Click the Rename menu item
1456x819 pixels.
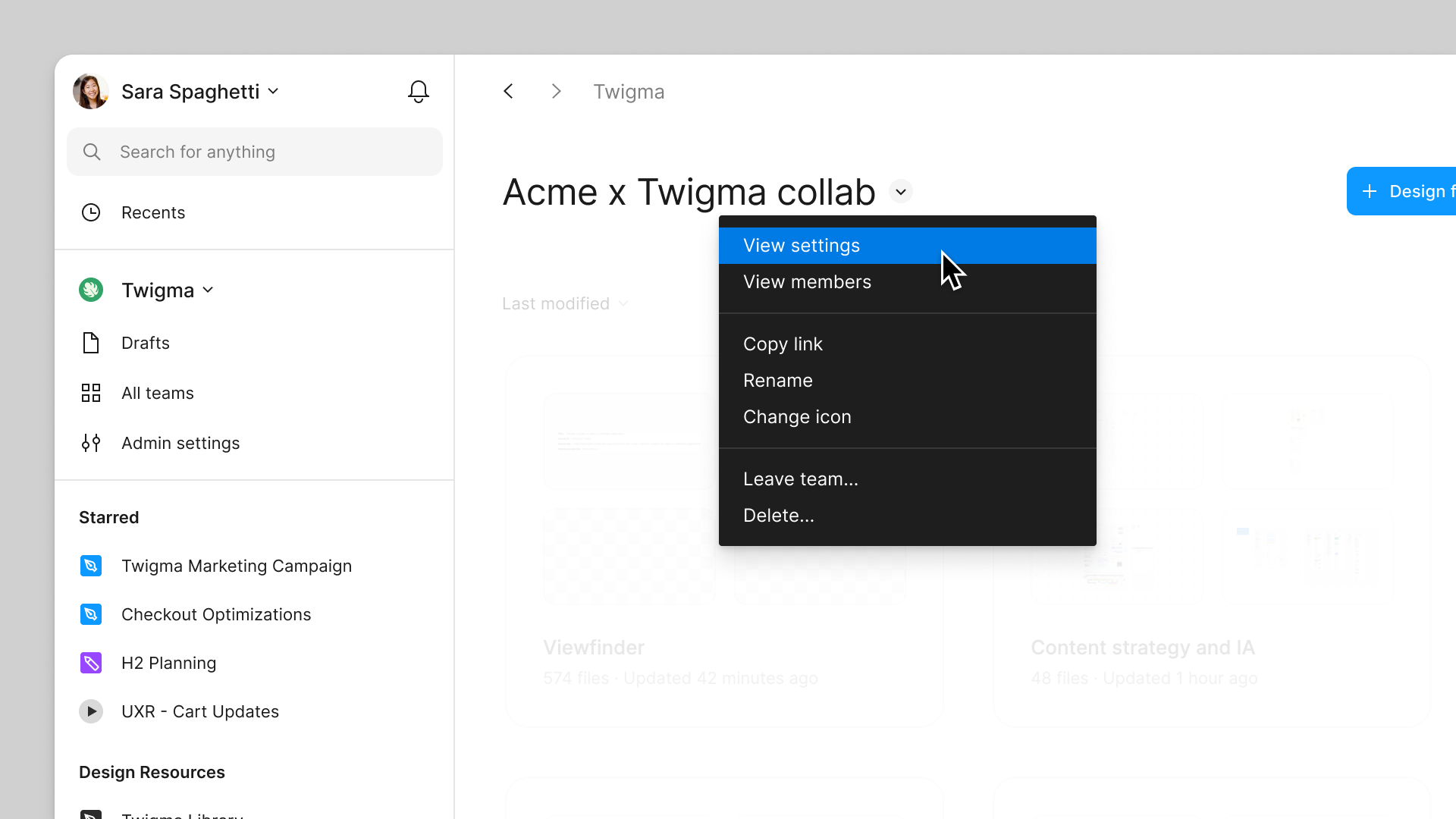(x=777, y=380)
